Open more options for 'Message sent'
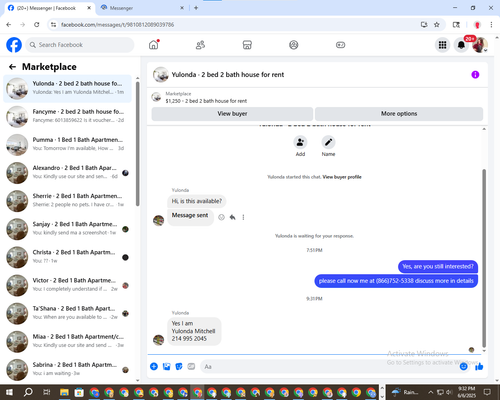This screenshot has width=500, height=400. point(243,217)
